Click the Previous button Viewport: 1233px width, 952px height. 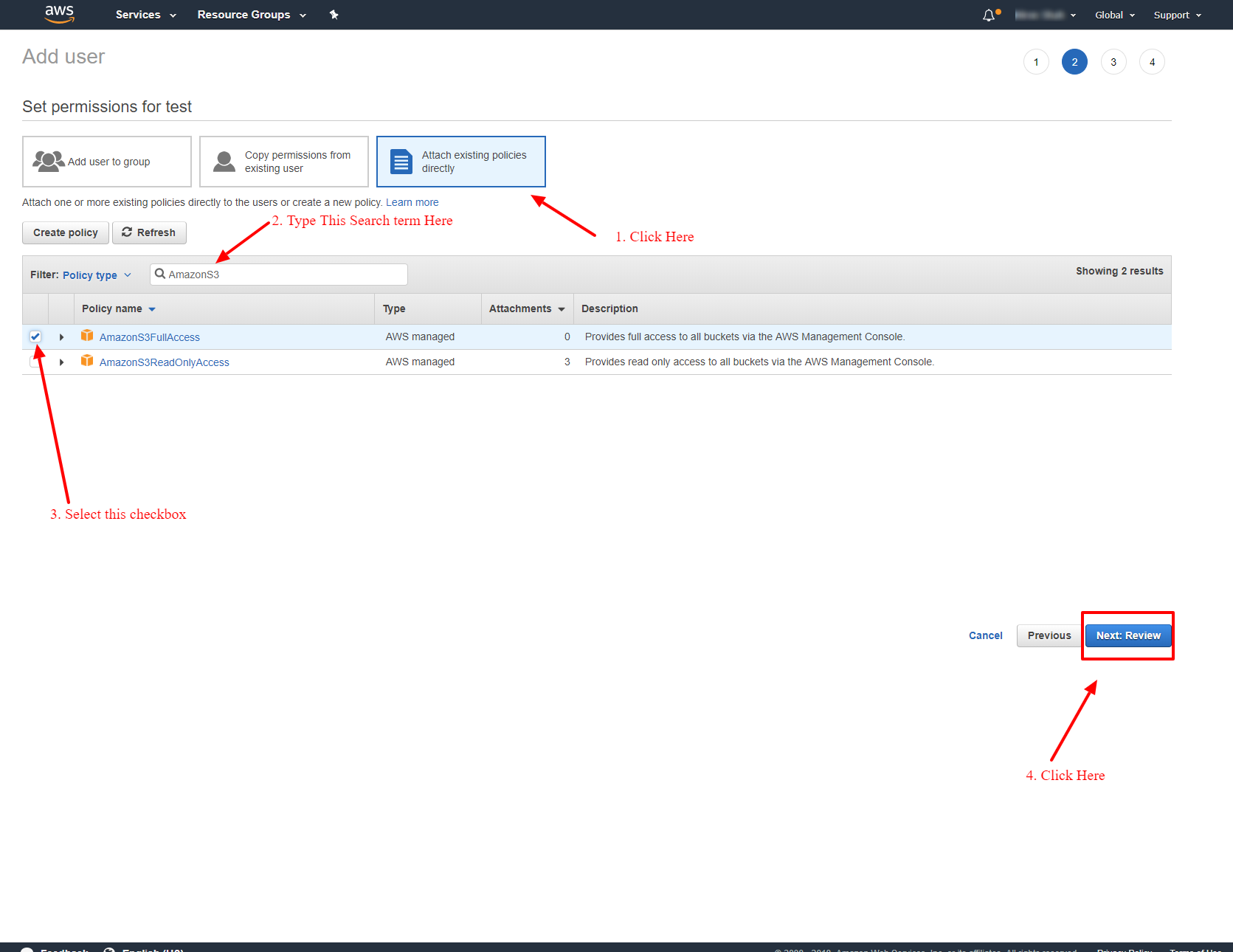pyautogui.click(x=1049, y=635)
